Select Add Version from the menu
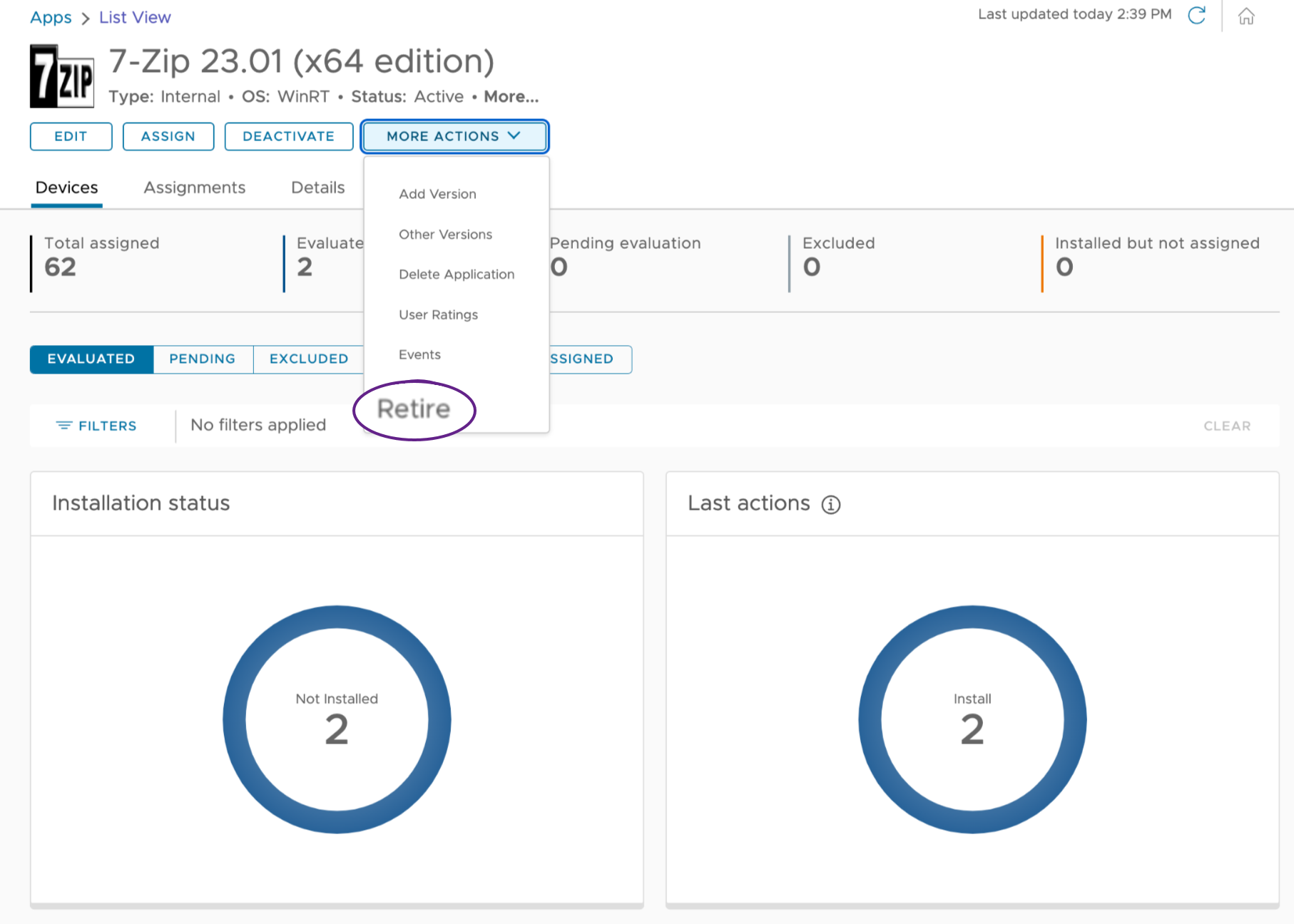1294x924 pixels. pyautogui.click(x=437, y=194)
